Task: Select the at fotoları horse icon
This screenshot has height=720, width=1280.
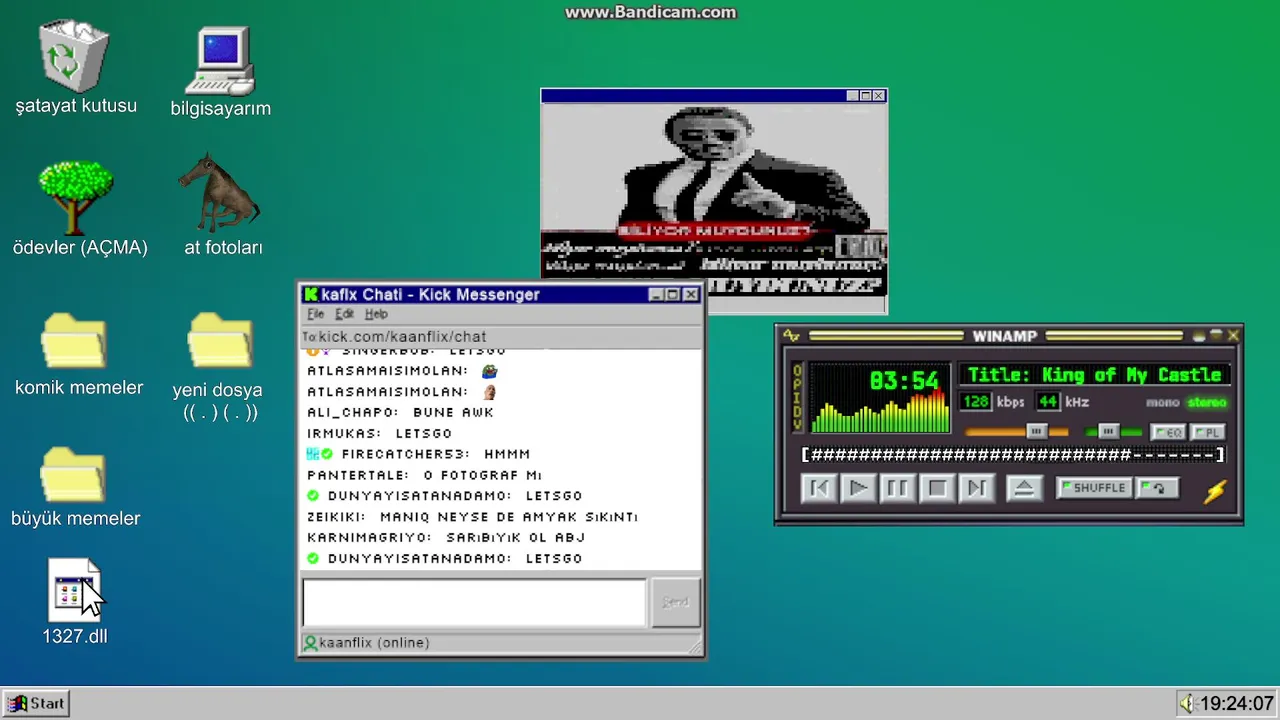Action: [x=219, y=193]
